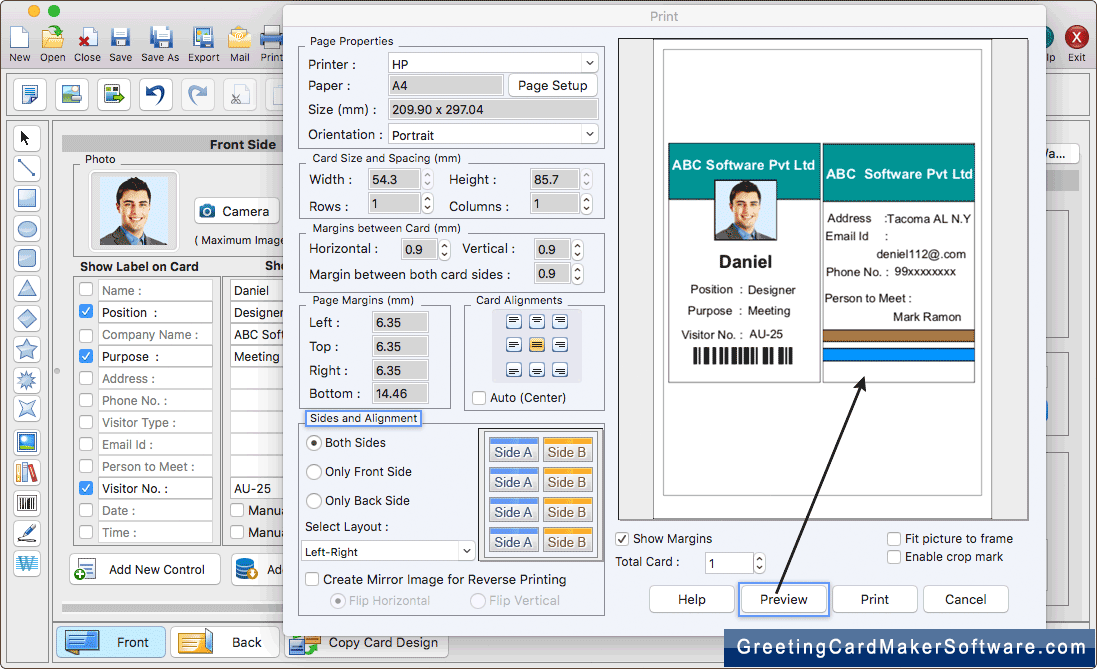1097x669 pixels.
Task: Click the Cancel button
Action: pos(965,599)
